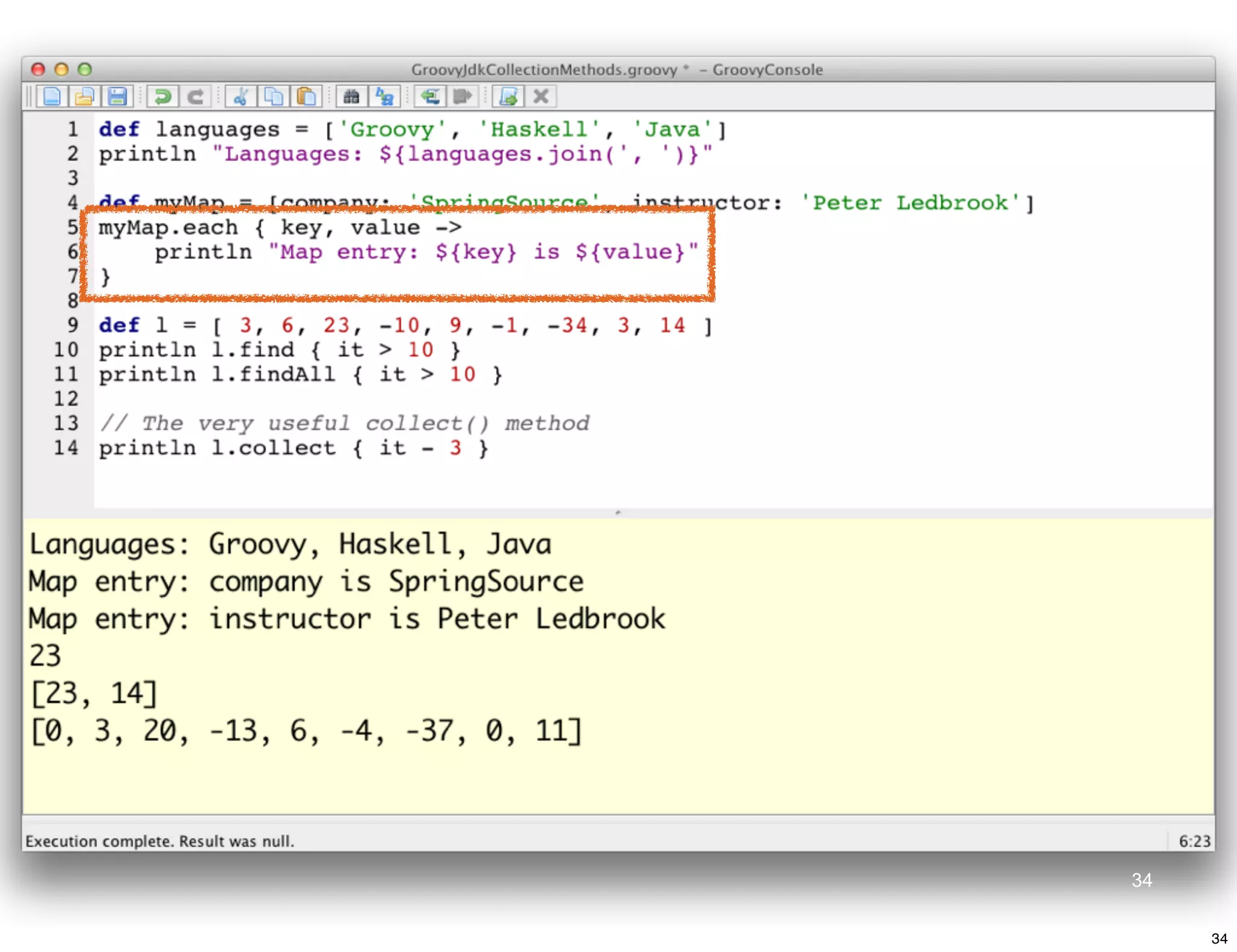
Task: Save the script using the floppy icon
Action: click(117, 97)
